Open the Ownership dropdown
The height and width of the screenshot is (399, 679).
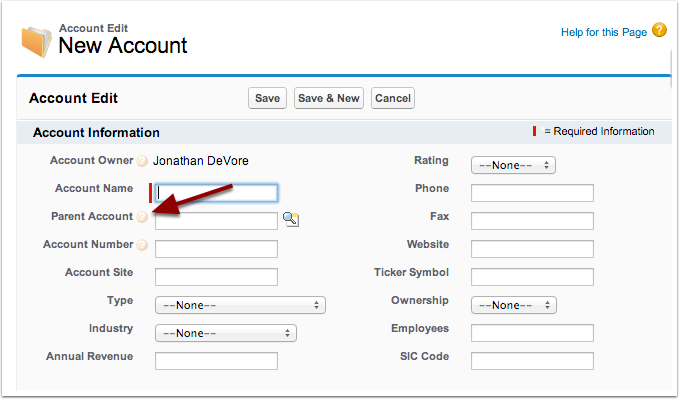[x=514, y=305]
